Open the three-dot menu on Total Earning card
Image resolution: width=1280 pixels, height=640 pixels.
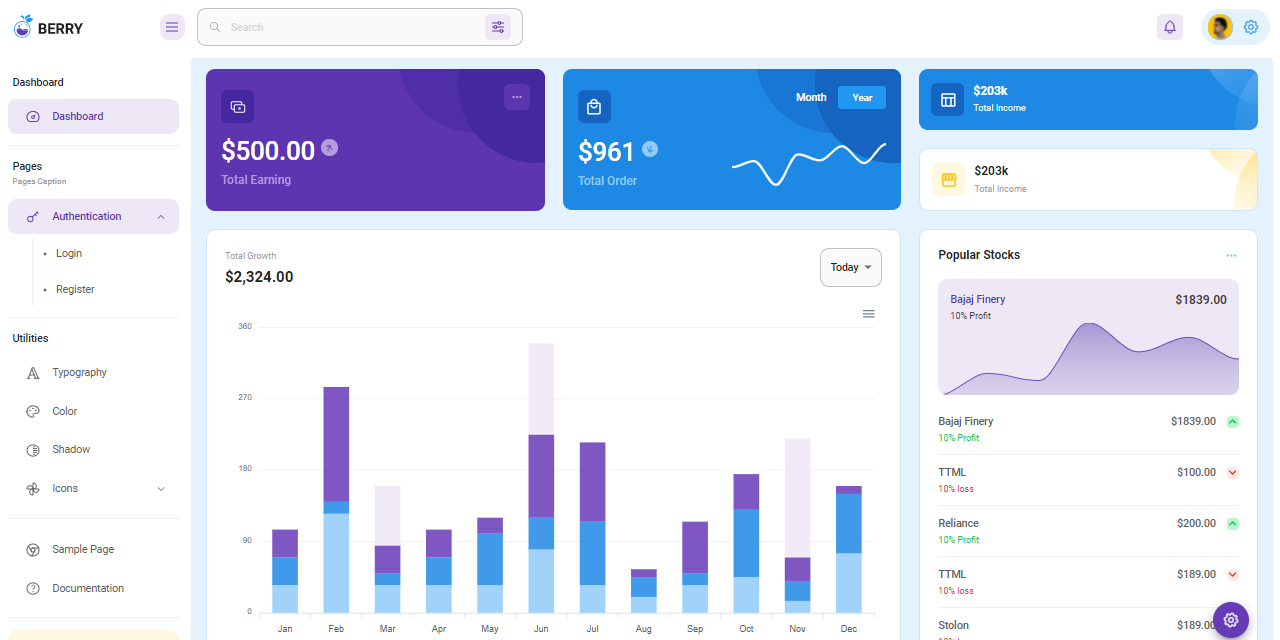point(517,97)
